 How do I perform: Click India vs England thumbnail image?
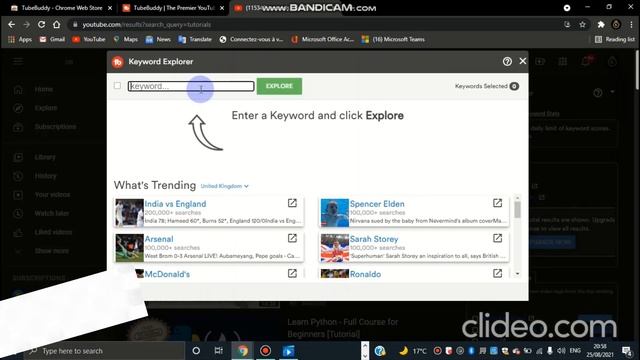(x=129, y=213)
